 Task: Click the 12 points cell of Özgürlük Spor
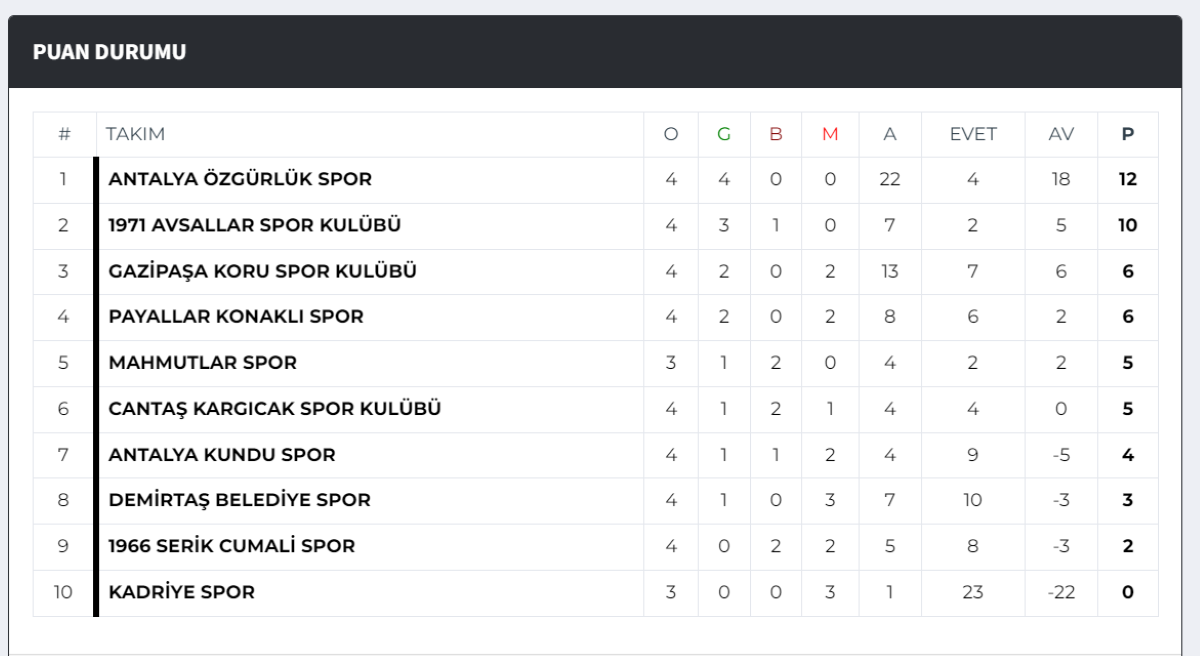coord(1128,179)
